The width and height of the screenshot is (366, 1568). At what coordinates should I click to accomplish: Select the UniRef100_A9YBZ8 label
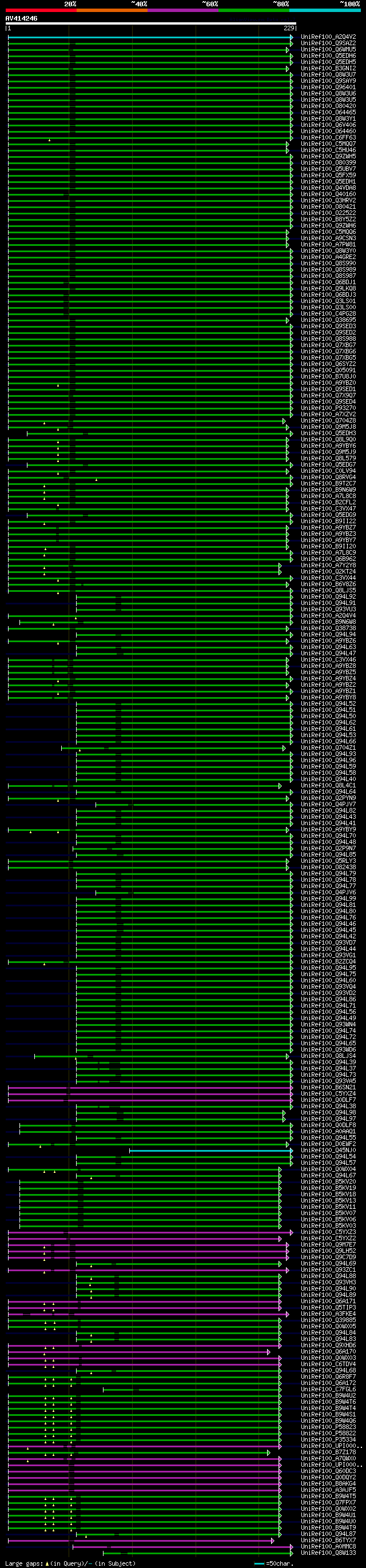(328, 666)
